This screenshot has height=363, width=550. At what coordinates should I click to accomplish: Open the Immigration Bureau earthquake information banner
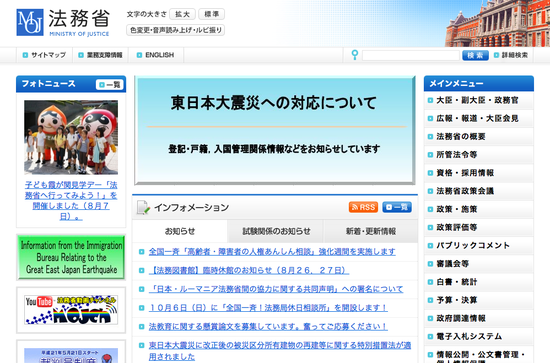click(71, 257)
